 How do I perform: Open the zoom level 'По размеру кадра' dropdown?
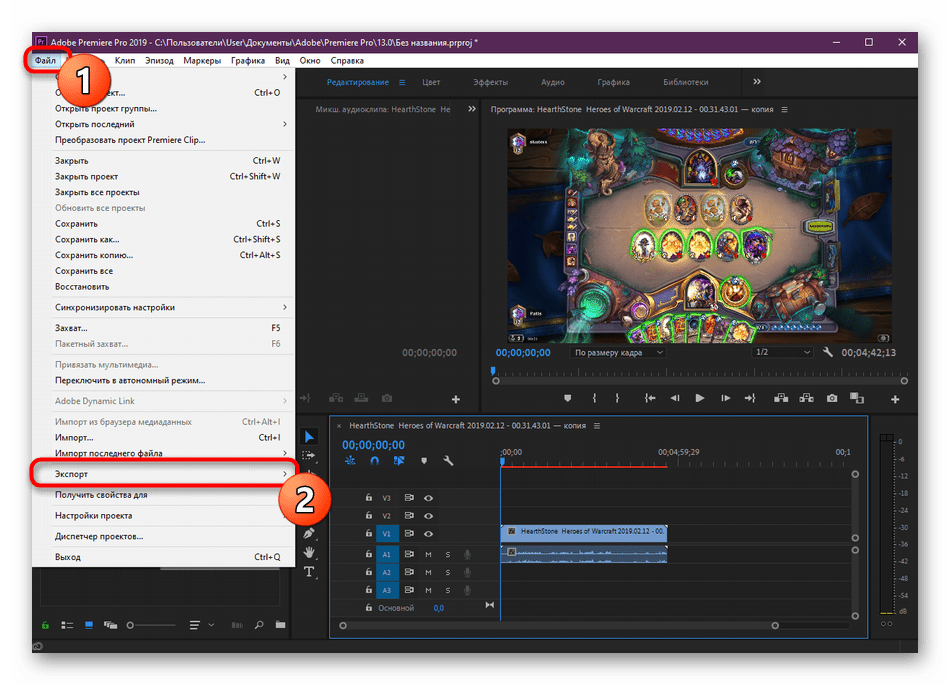click(x=618, y=352)
